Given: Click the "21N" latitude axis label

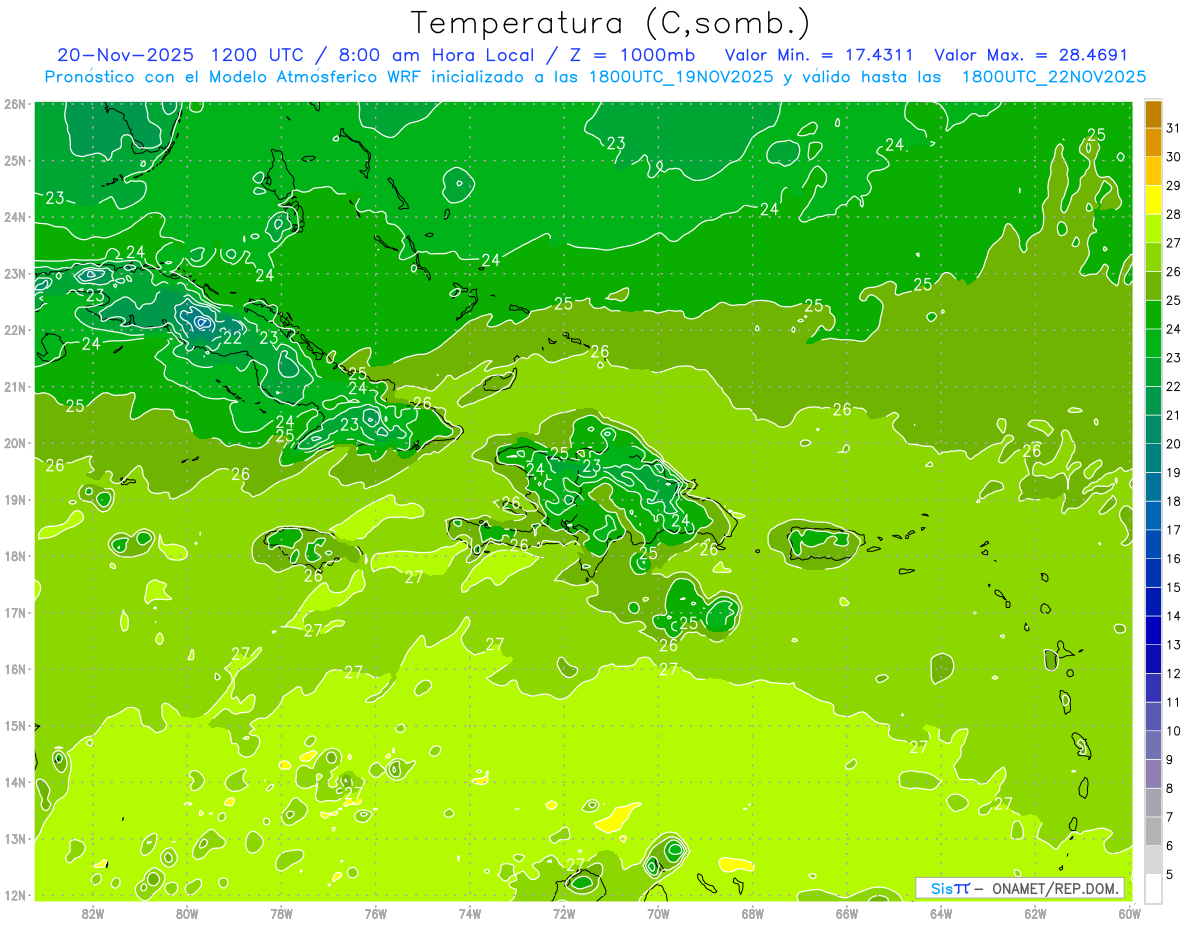Looking at the screenshot, I should [15, 387].
